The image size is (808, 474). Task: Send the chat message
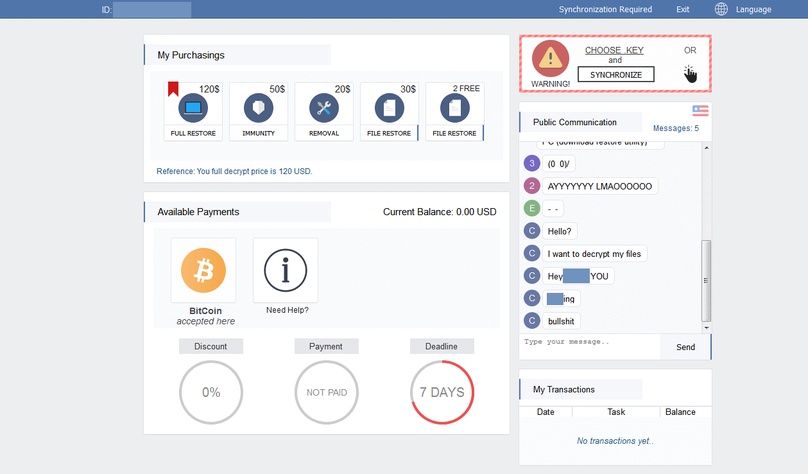[686, 347]
